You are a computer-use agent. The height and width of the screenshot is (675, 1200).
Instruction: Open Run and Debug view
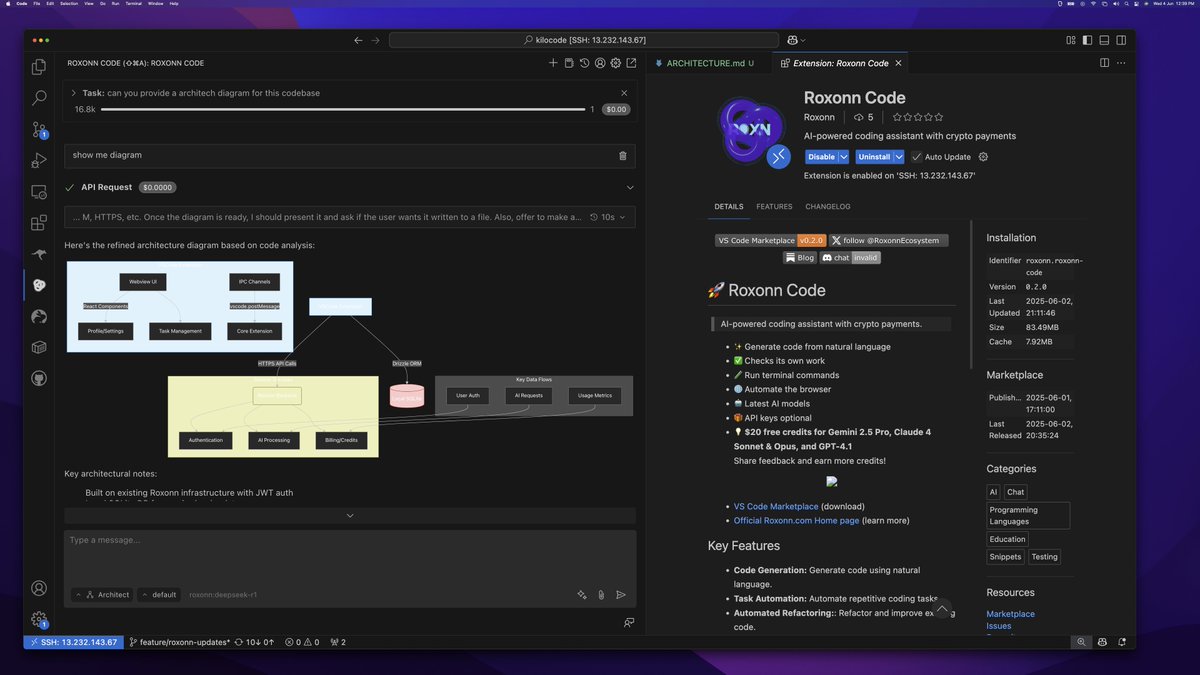coord(39,160)
